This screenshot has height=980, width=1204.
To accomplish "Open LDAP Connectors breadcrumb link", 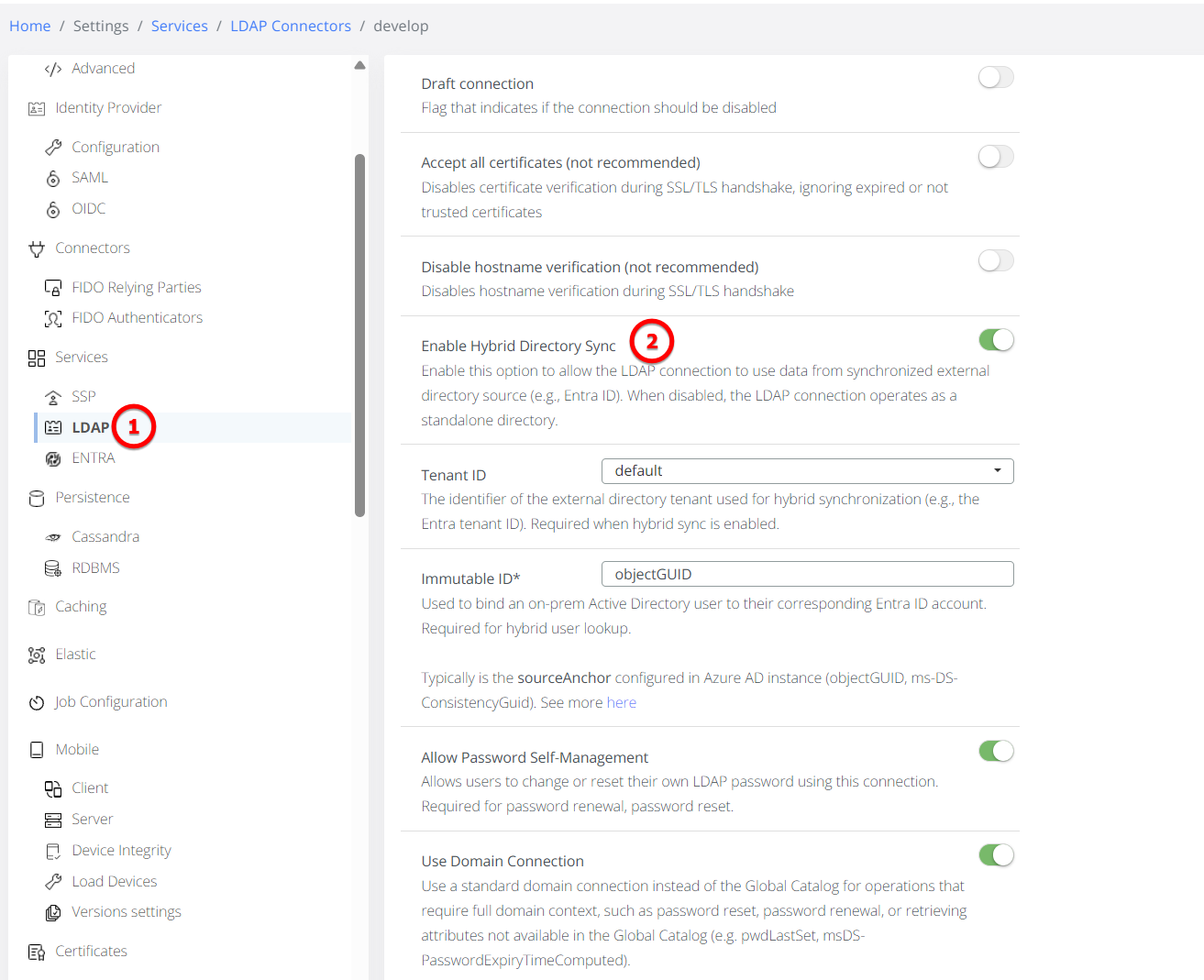I will point(290,26).
